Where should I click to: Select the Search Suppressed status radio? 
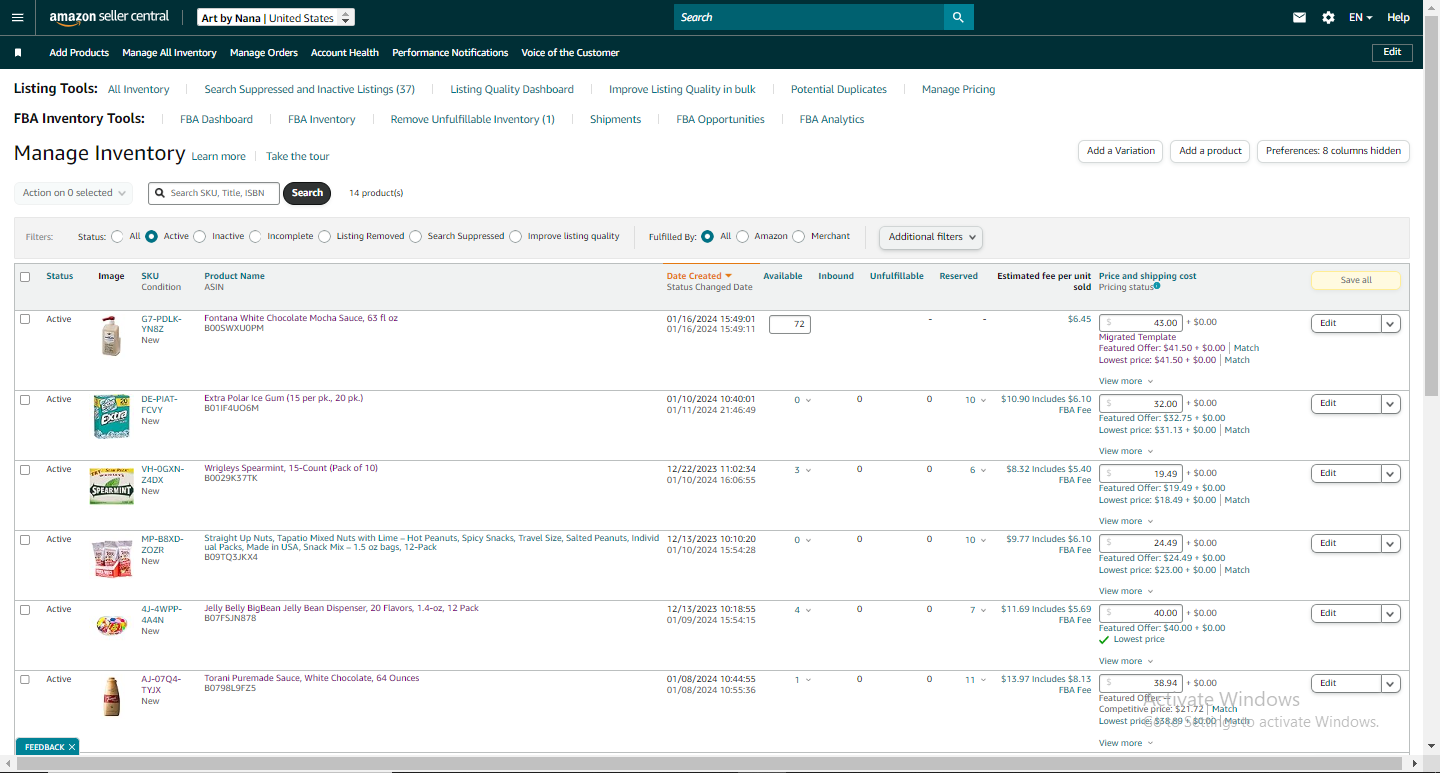click(x=415, y=237)
